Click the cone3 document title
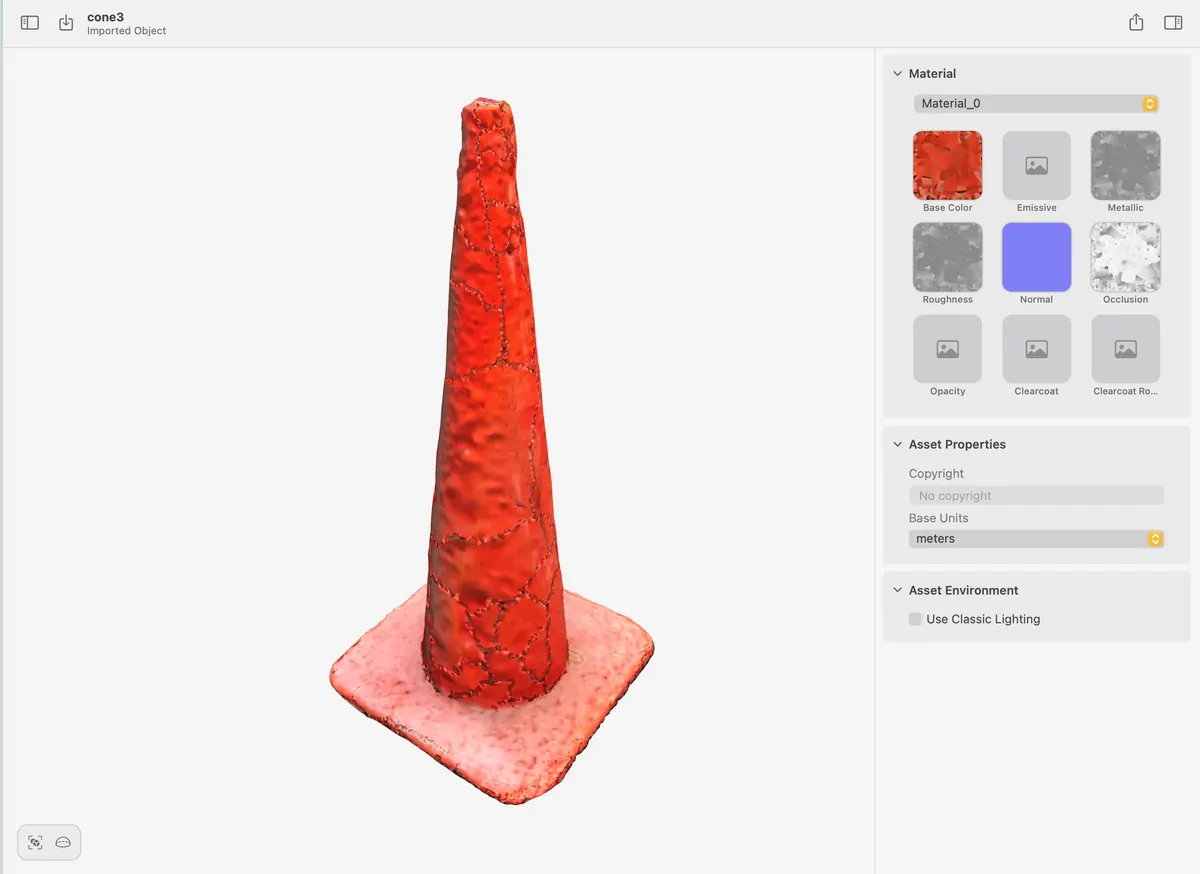The width and height of the screenshot is (1200, 874). (106, 17)
